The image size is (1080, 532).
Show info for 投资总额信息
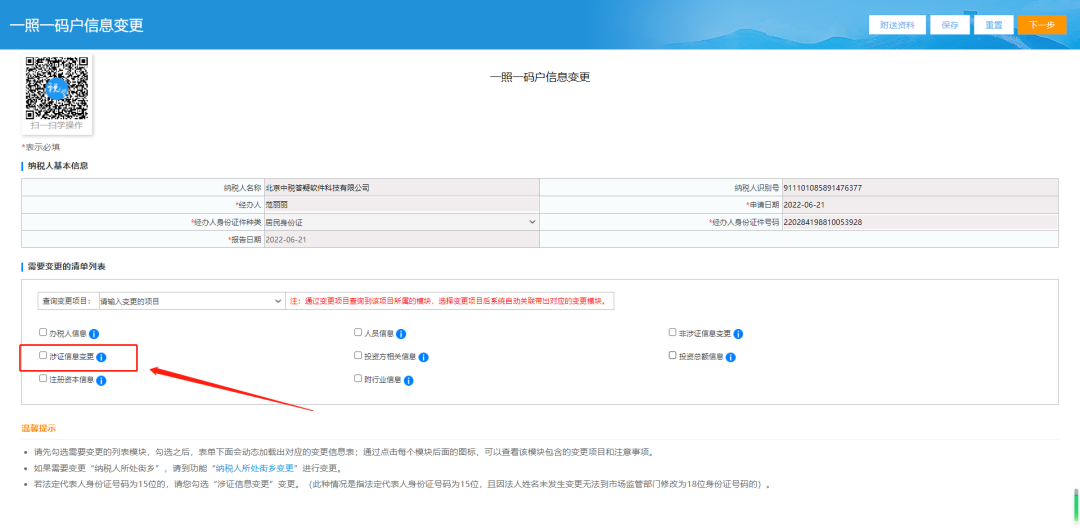731,357
